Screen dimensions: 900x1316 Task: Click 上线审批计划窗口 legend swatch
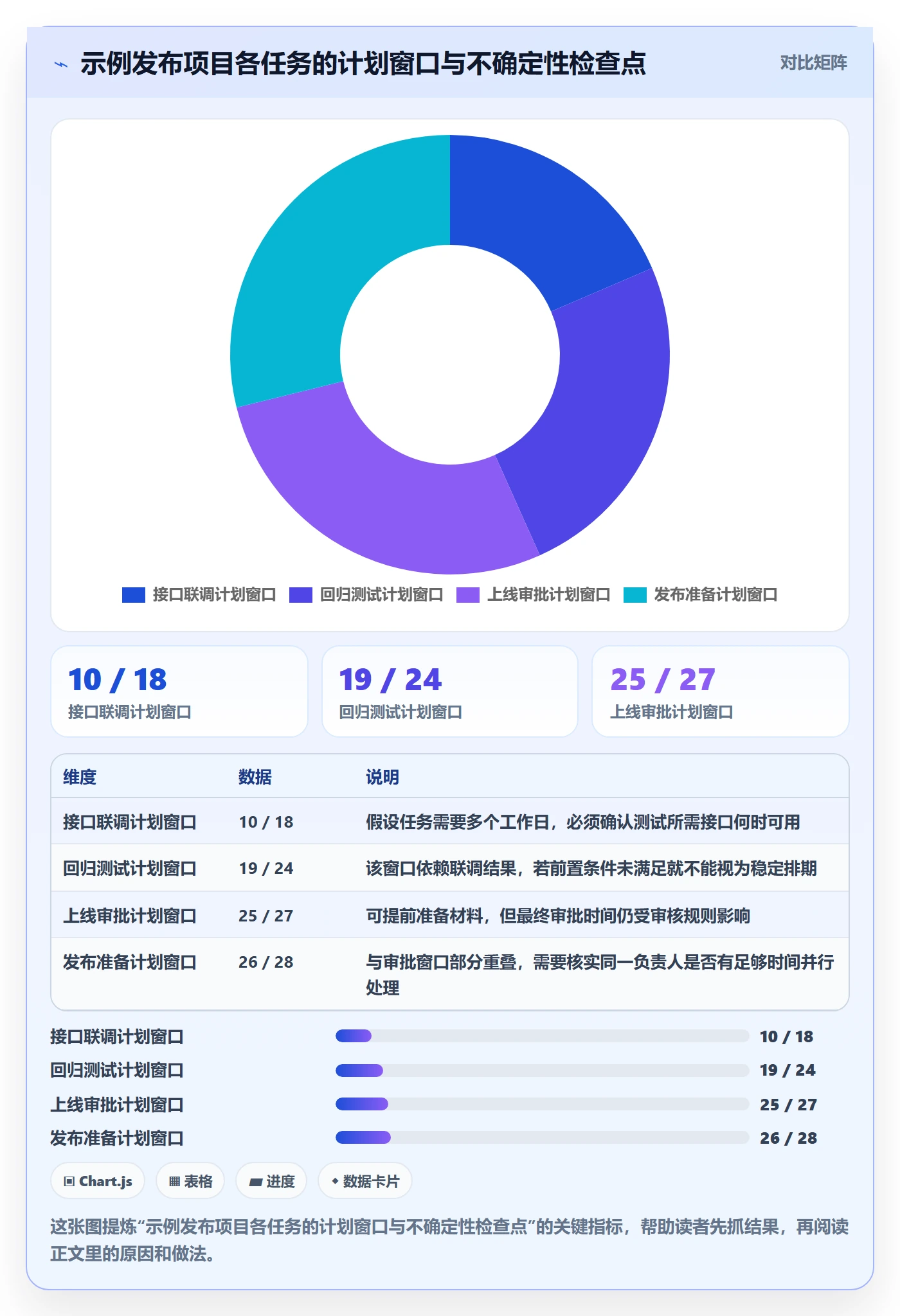tap(467, 595)
